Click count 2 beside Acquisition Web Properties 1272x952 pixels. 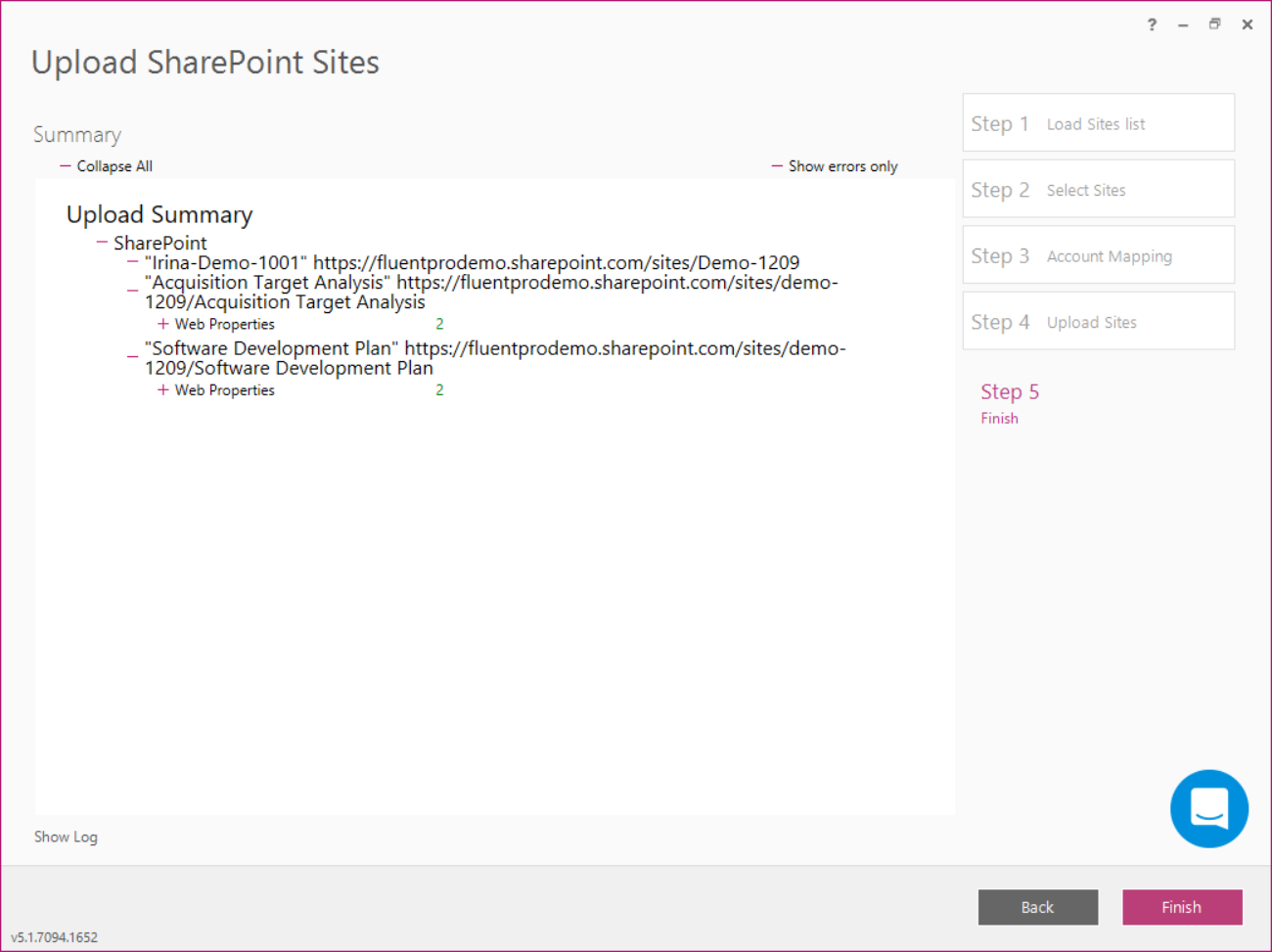pos(439,324)
